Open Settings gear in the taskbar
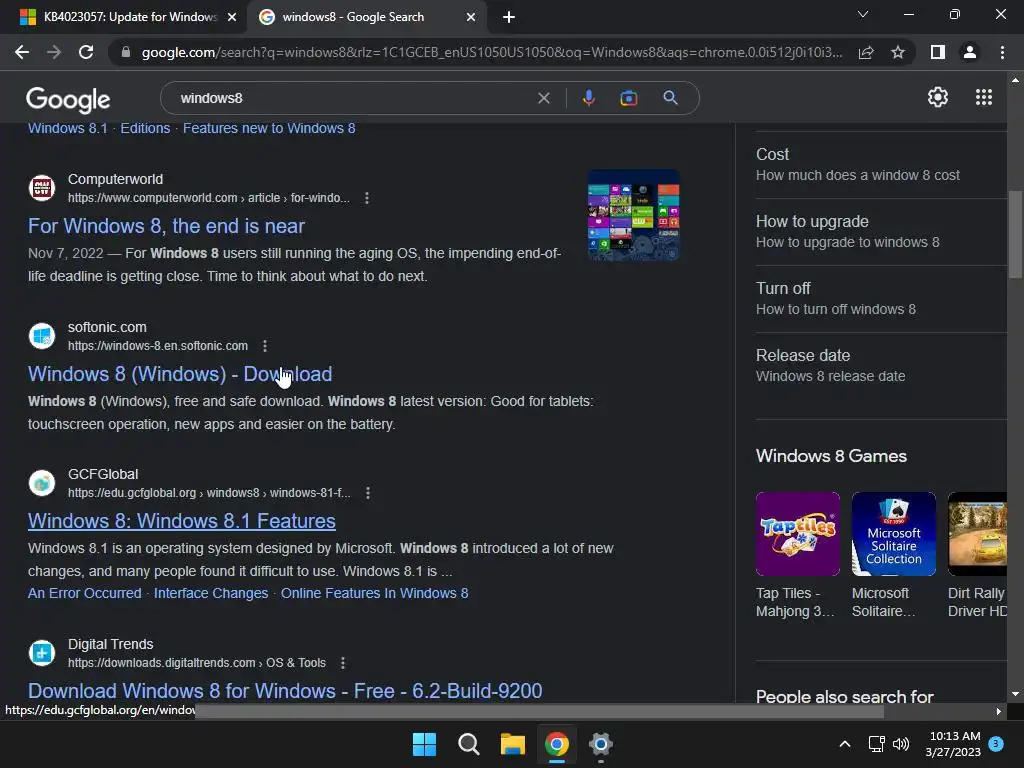This screenshot has height=768, width=1024. [600, 744]
